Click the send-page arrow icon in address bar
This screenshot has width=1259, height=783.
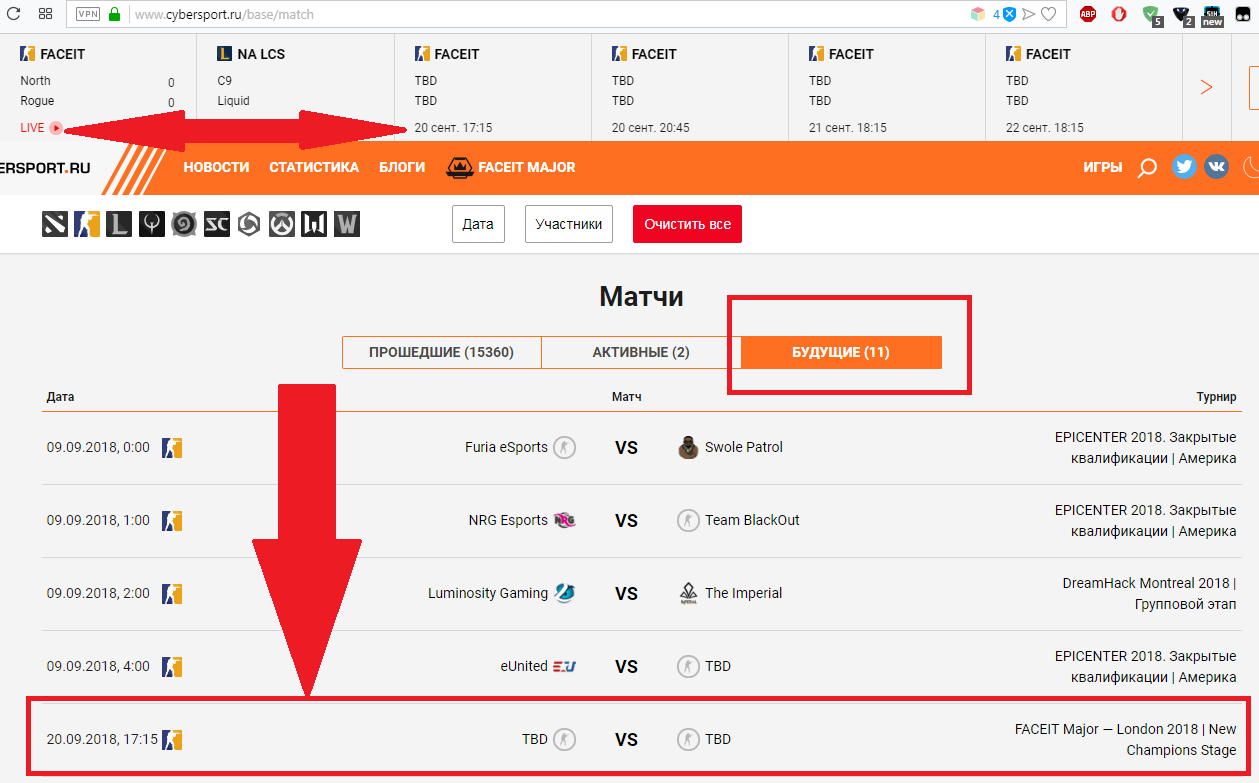pyautogui.click(x=1029, y=14)
